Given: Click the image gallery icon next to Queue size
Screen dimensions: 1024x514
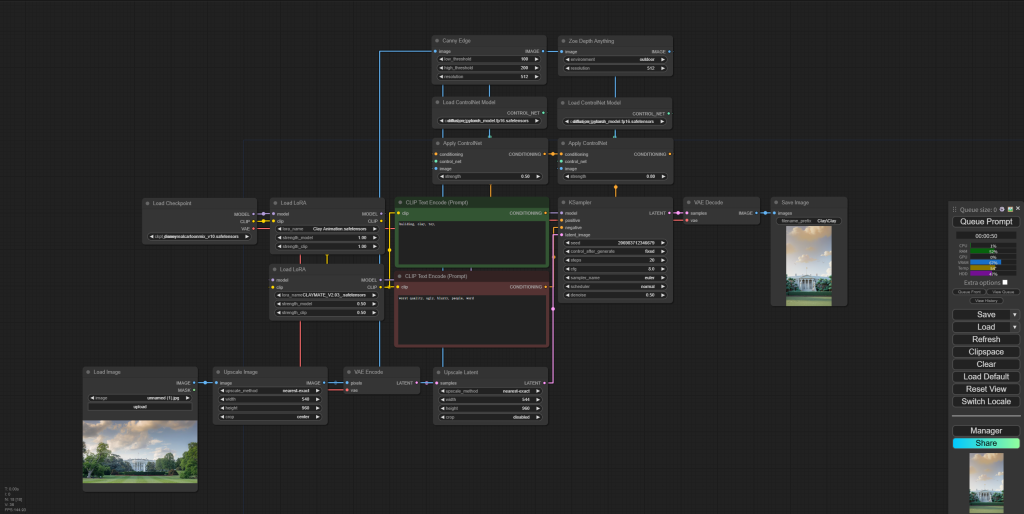Looking at the screenshot, I should pyautogui.click(x=1010, y=209).
